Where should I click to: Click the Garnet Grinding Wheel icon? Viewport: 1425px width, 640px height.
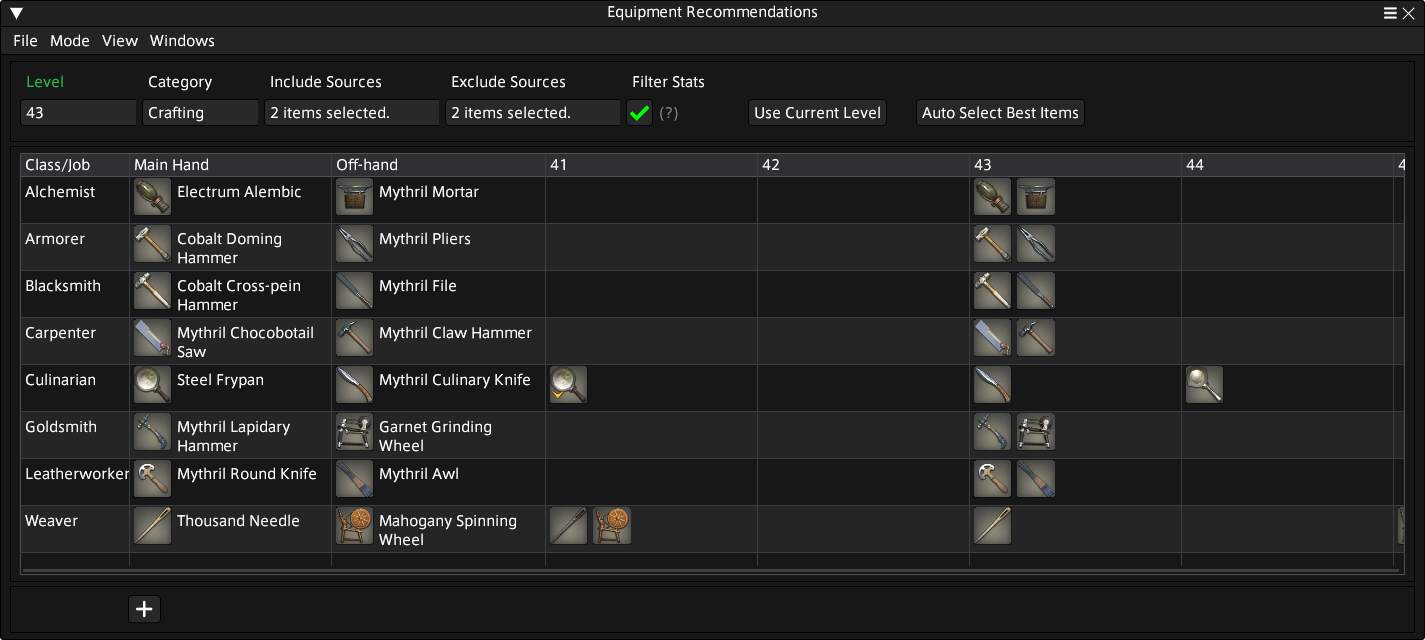(x=354, y=431)
